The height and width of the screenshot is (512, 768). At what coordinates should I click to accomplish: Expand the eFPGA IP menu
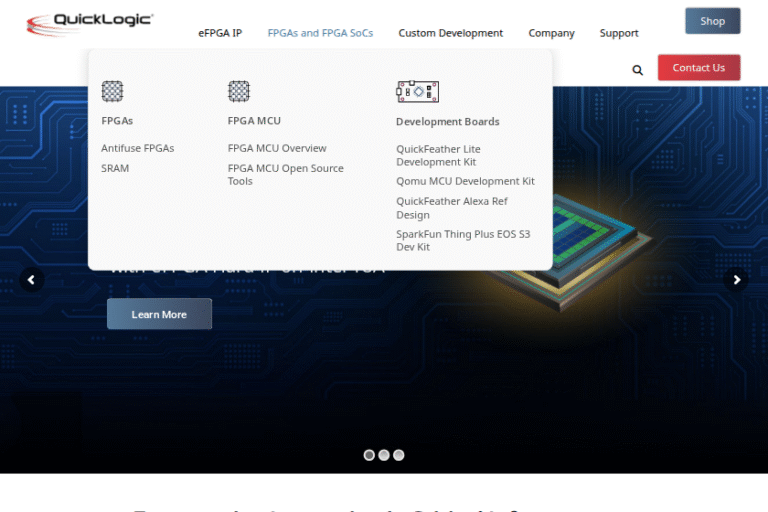[220, 33]
